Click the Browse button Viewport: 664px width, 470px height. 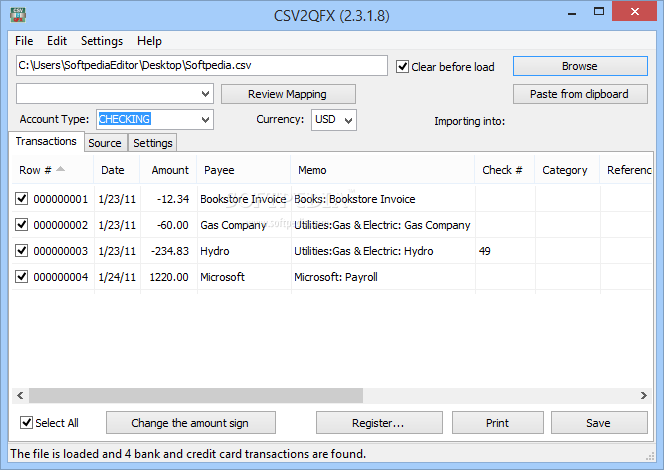(580, 66)
